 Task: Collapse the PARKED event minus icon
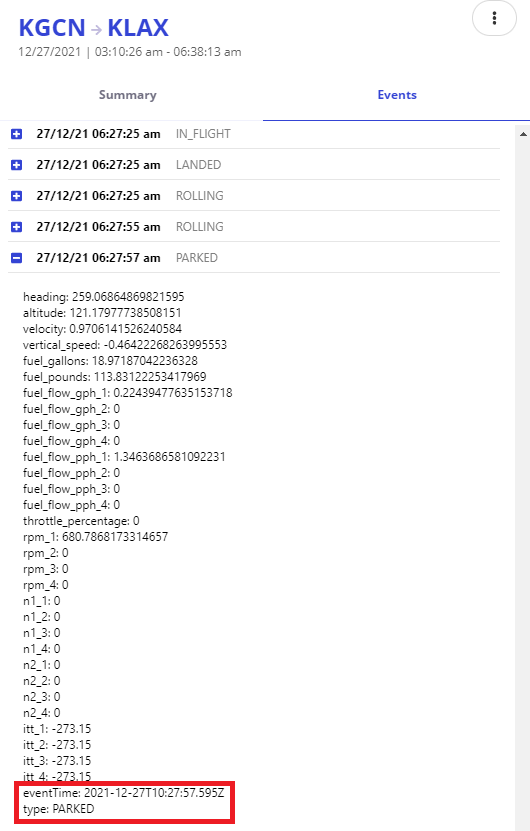tap(16, 258)
